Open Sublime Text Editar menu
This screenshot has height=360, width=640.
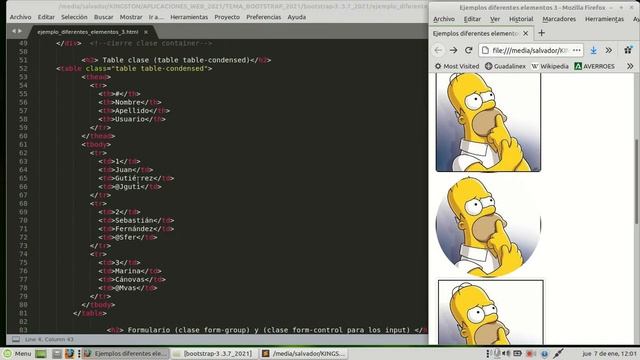point(46,17)
